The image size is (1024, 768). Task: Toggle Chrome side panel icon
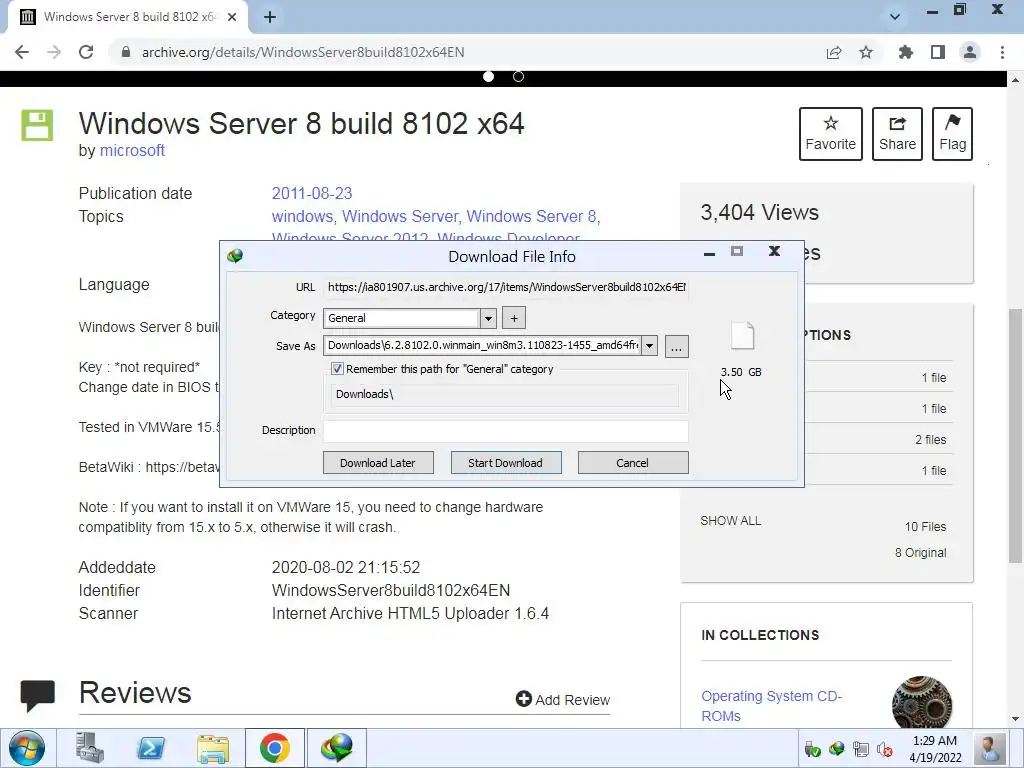click(x=938, y=52)
